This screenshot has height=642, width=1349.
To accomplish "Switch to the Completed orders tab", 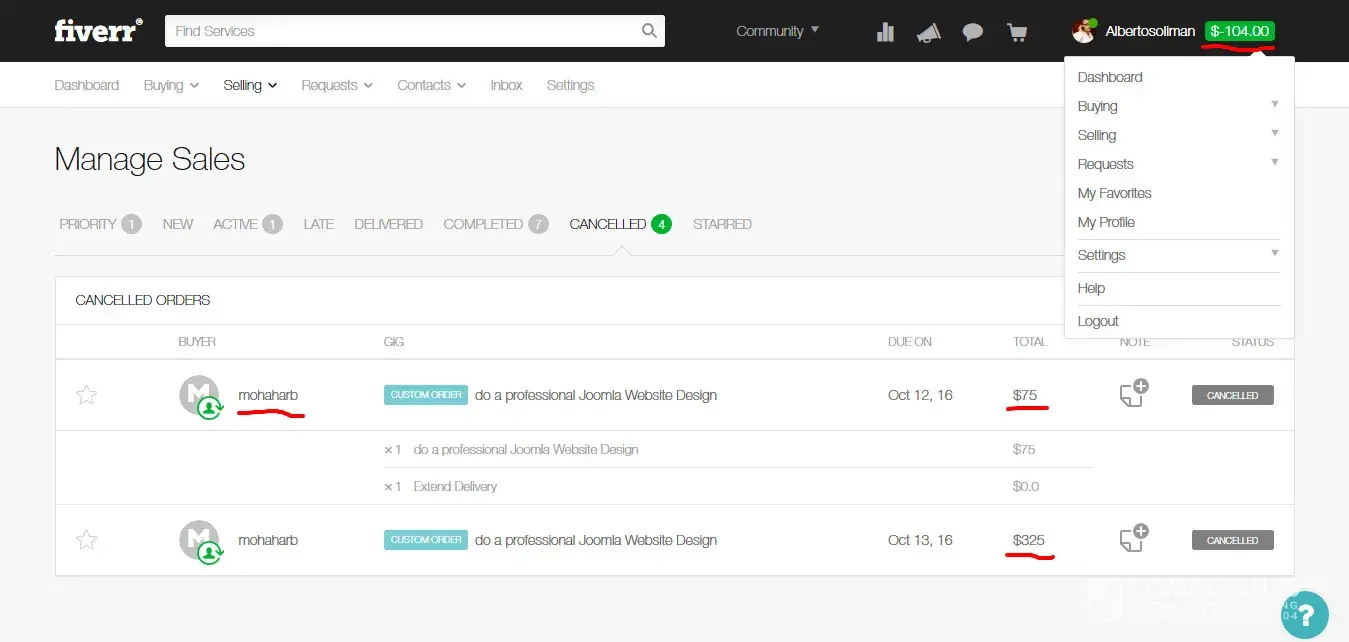I will (495, 224).
